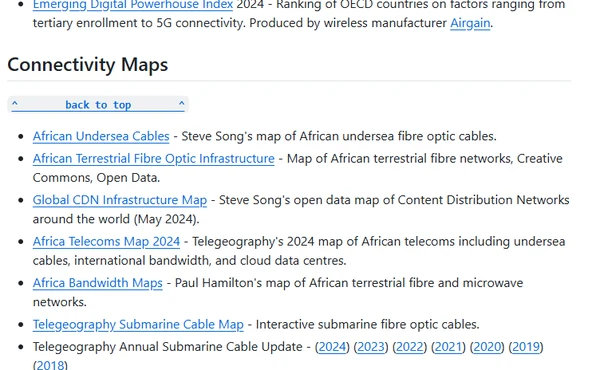Open the 2020 Submarine Cable Update link
The height and width of the screenshot is (370, 592).
(487, 347)
